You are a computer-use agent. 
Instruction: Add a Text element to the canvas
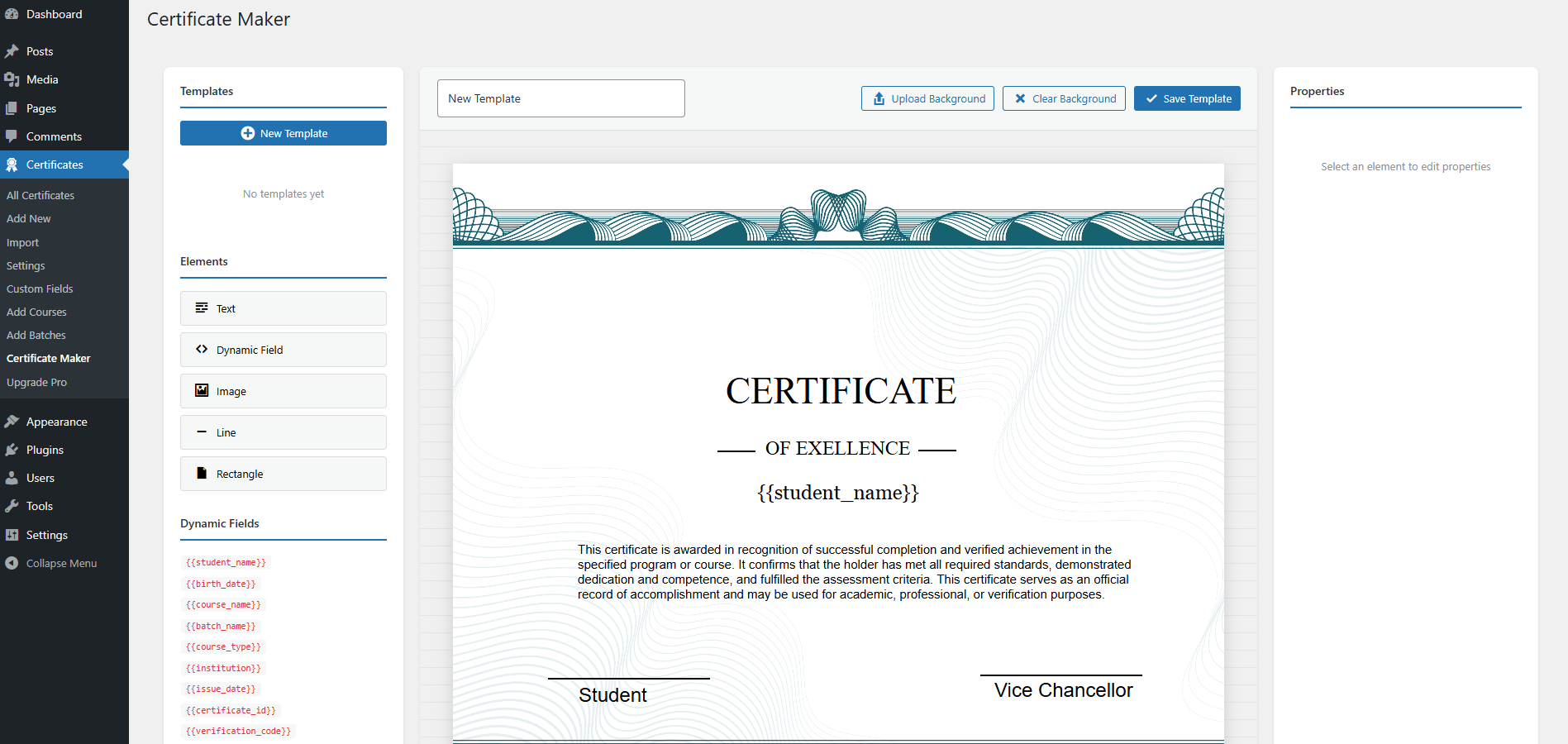[283, 308]
